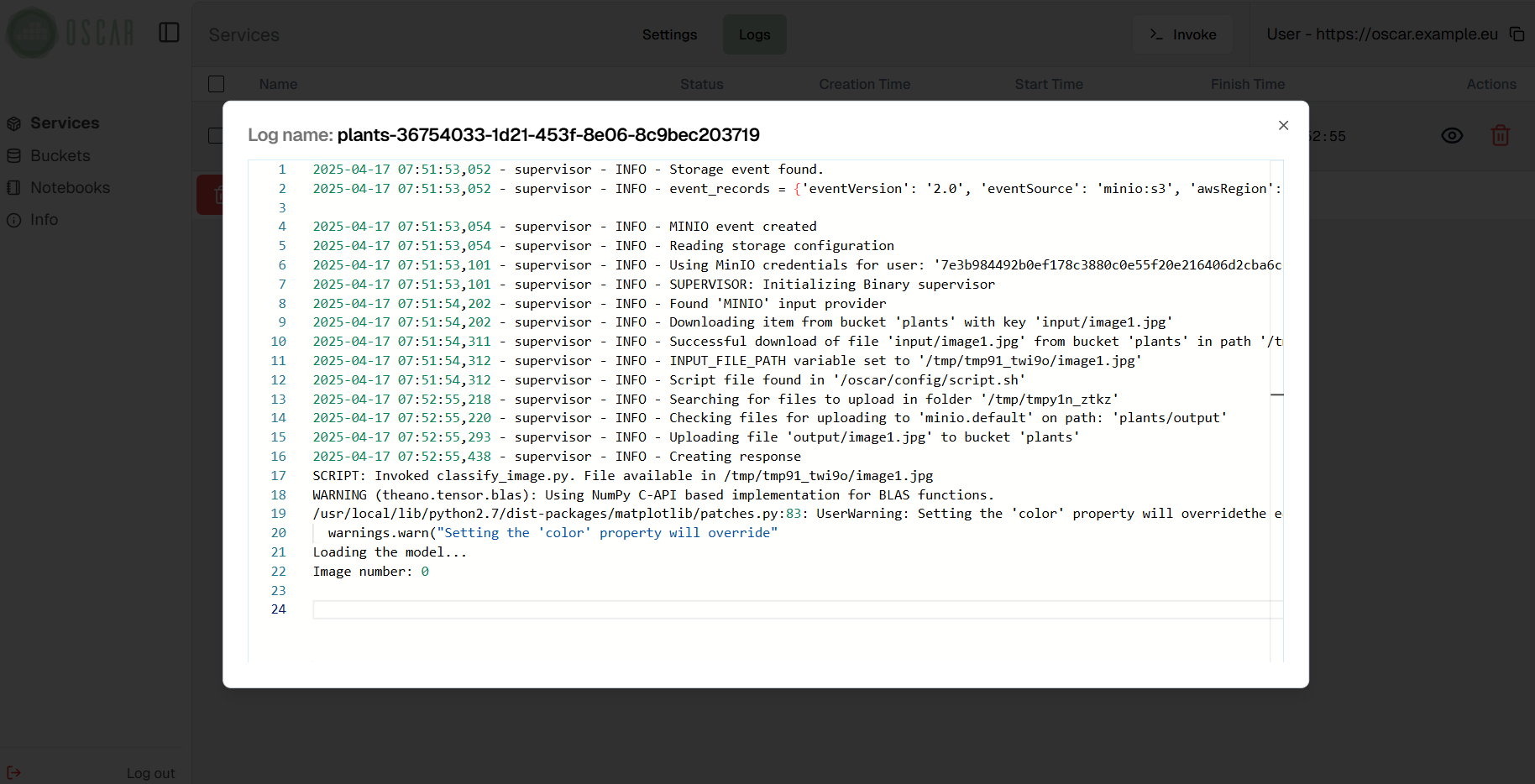The width and height of the screenshot is (1535, 784).
Task: Open Services in the sidebar
Action: [x=65, y=123]
